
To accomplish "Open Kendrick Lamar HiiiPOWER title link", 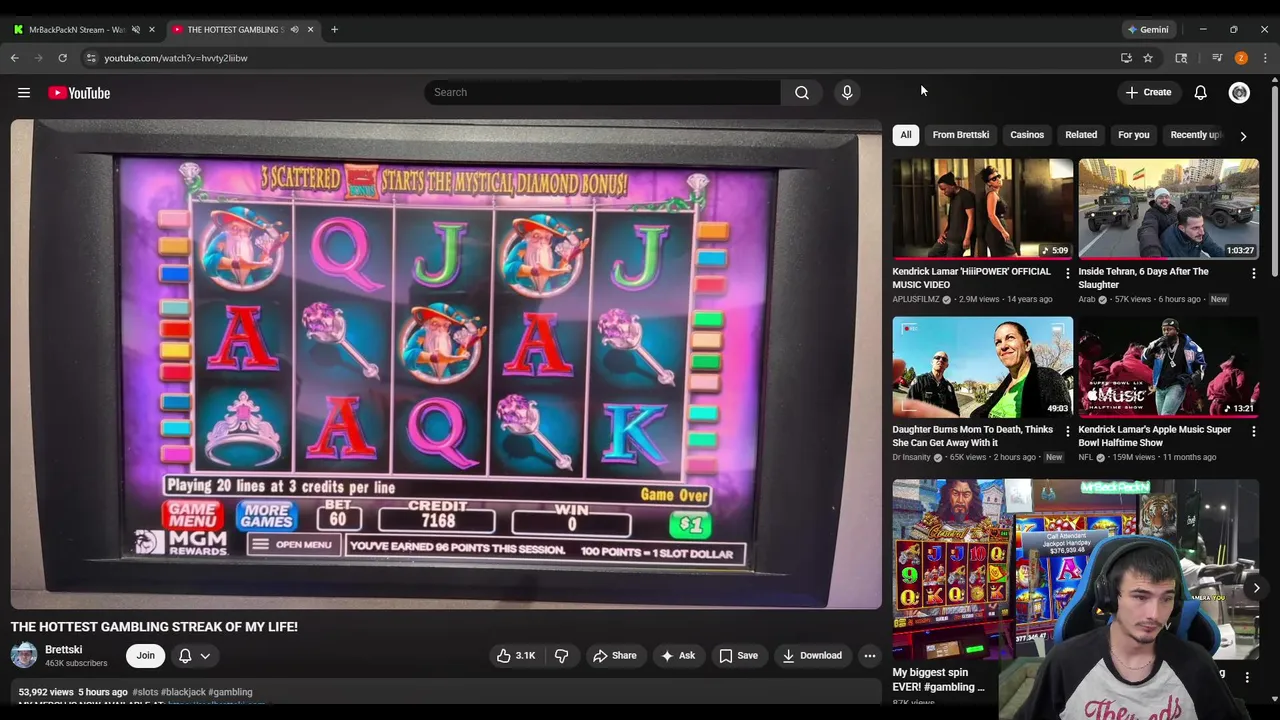I will point(971,278).
